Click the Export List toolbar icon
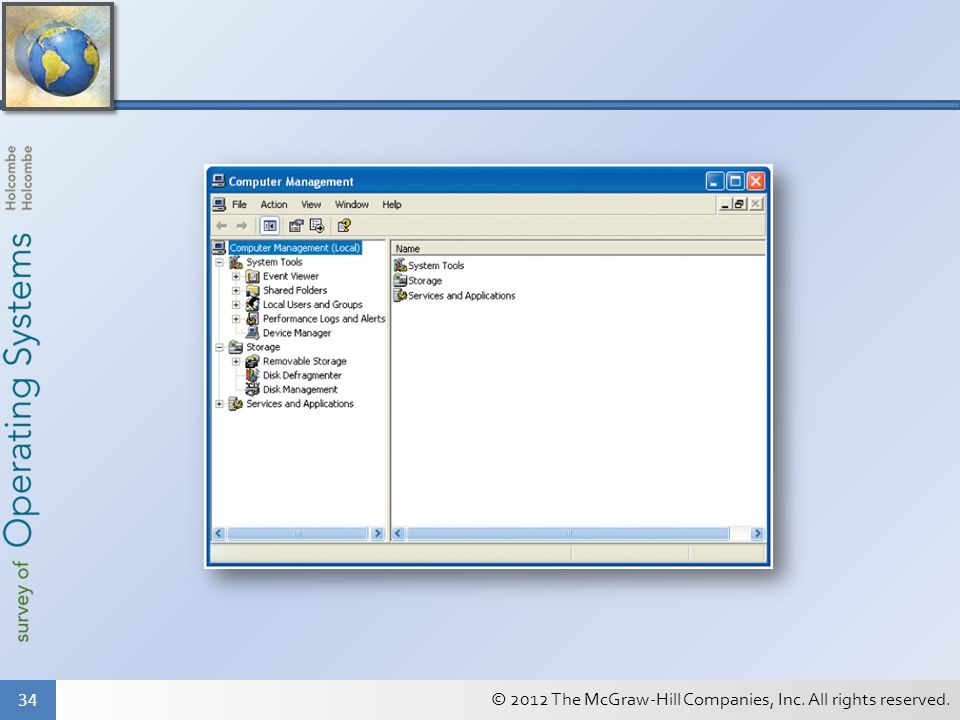 [317, 226]
